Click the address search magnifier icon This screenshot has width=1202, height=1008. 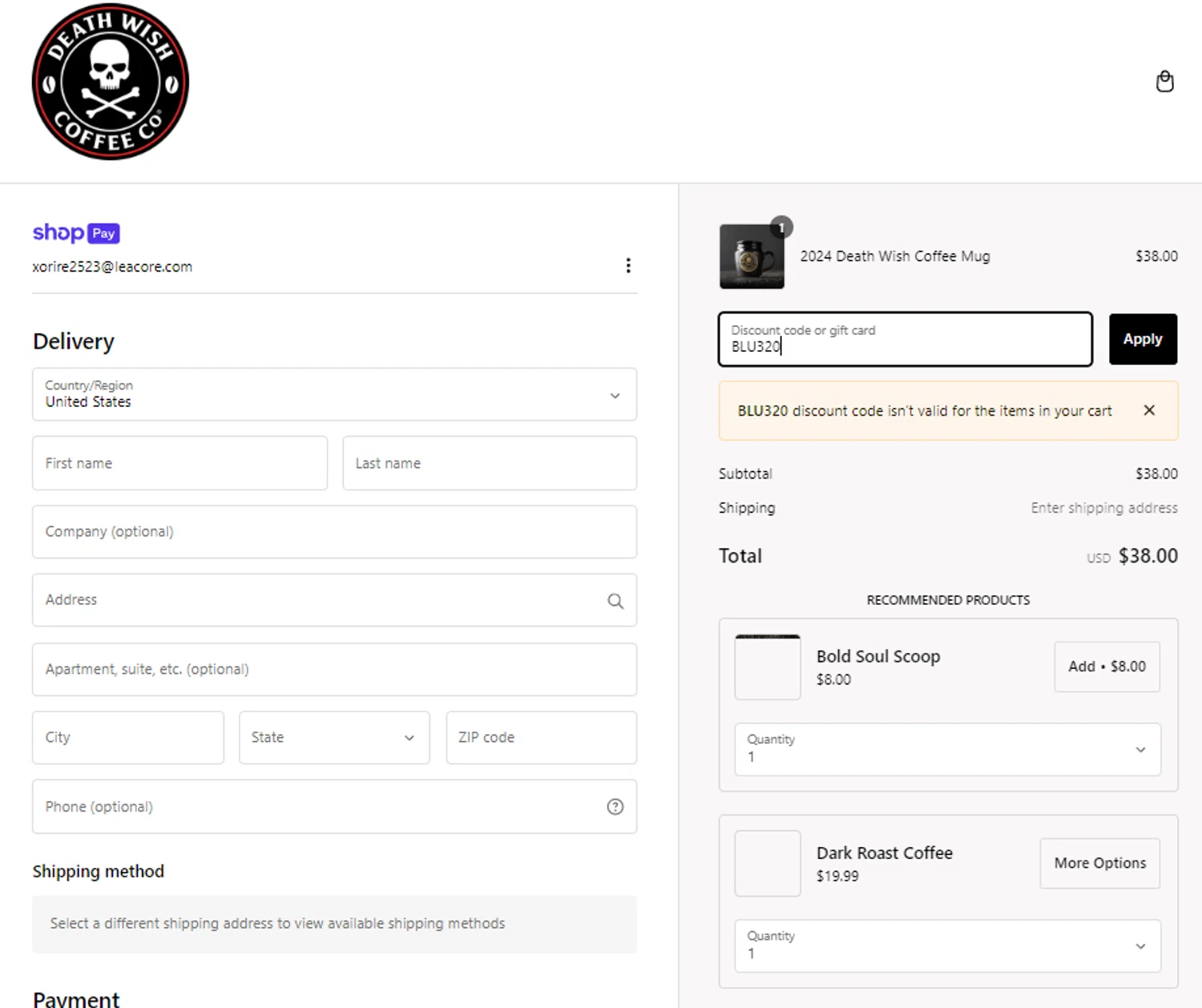point(615,601)
